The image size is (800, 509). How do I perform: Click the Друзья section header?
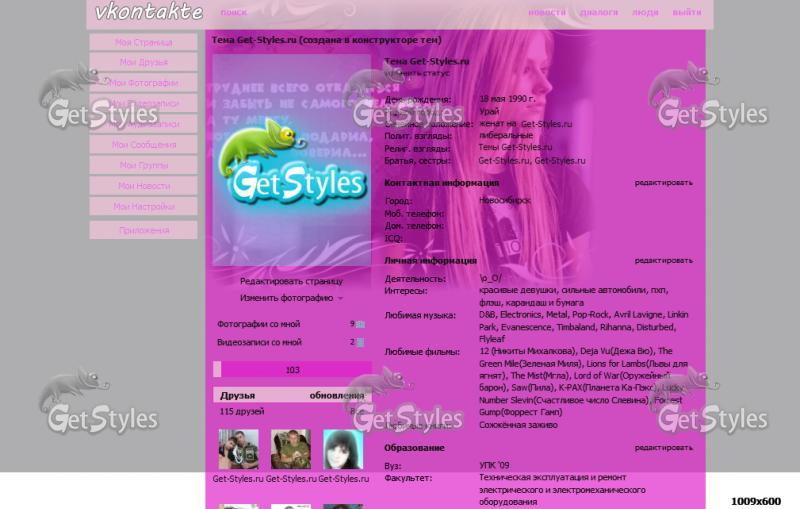(x=237, y=395)
